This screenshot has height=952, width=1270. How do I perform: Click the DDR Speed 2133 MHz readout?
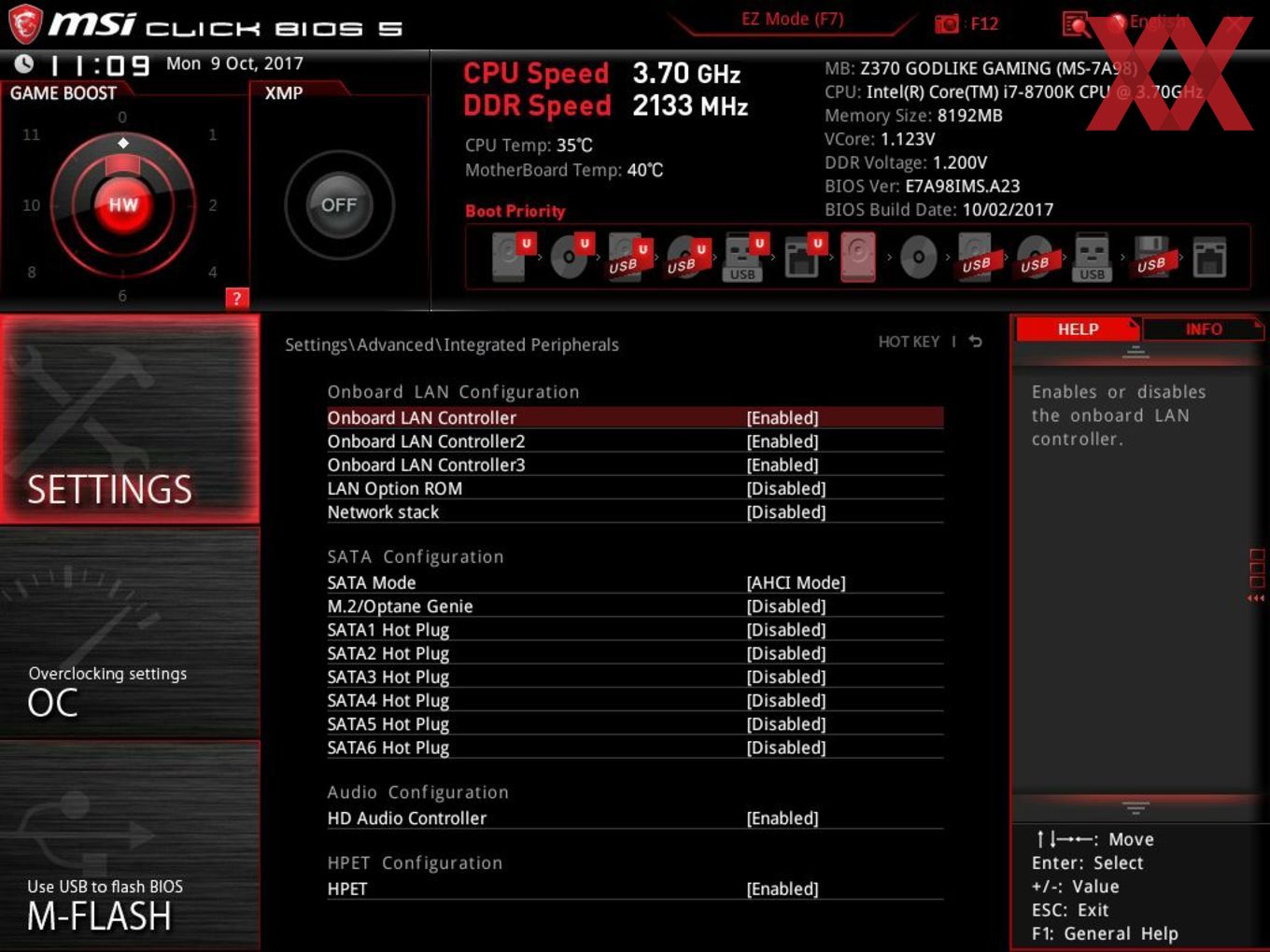point(606,105)
